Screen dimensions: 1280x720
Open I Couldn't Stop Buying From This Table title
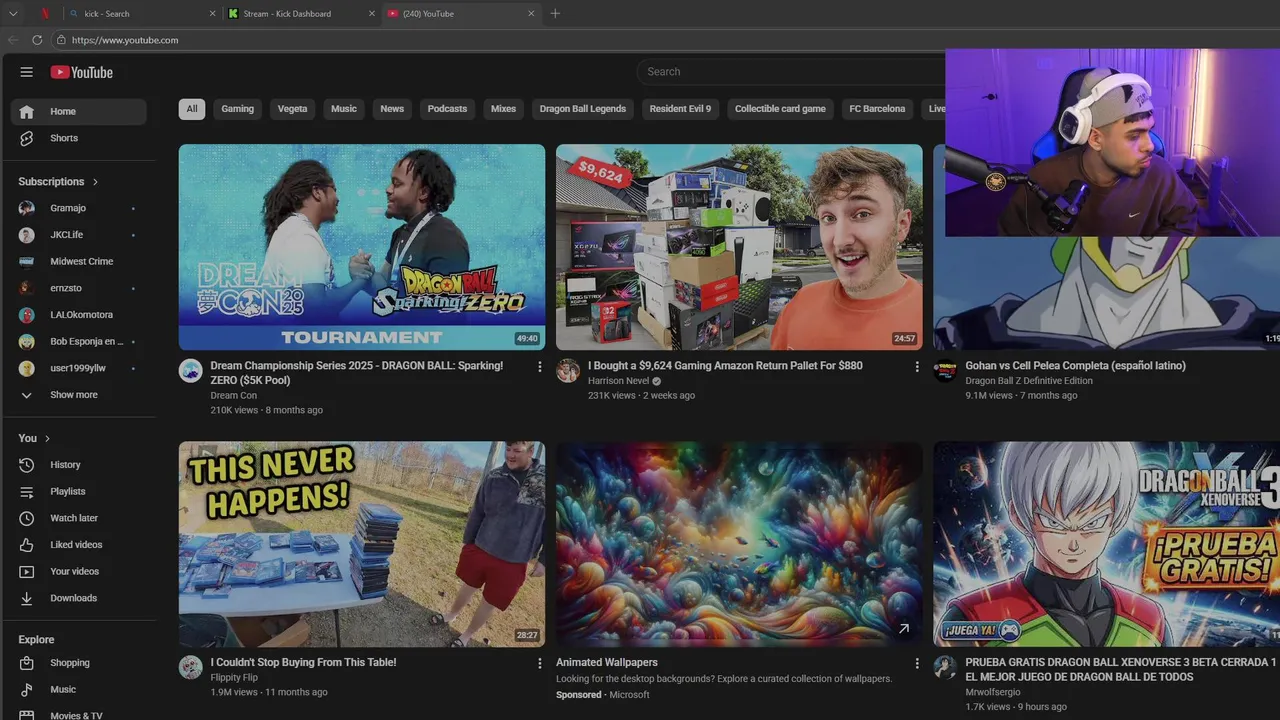pyautogui.click(x=303, y=662)
